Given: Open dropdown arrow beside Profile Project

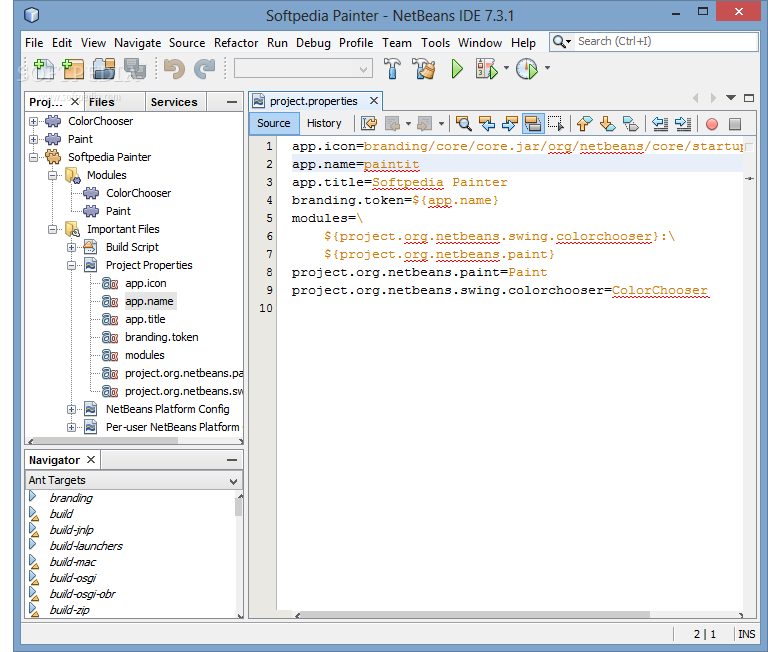Looking at the screenshot, I should point(547,68).
